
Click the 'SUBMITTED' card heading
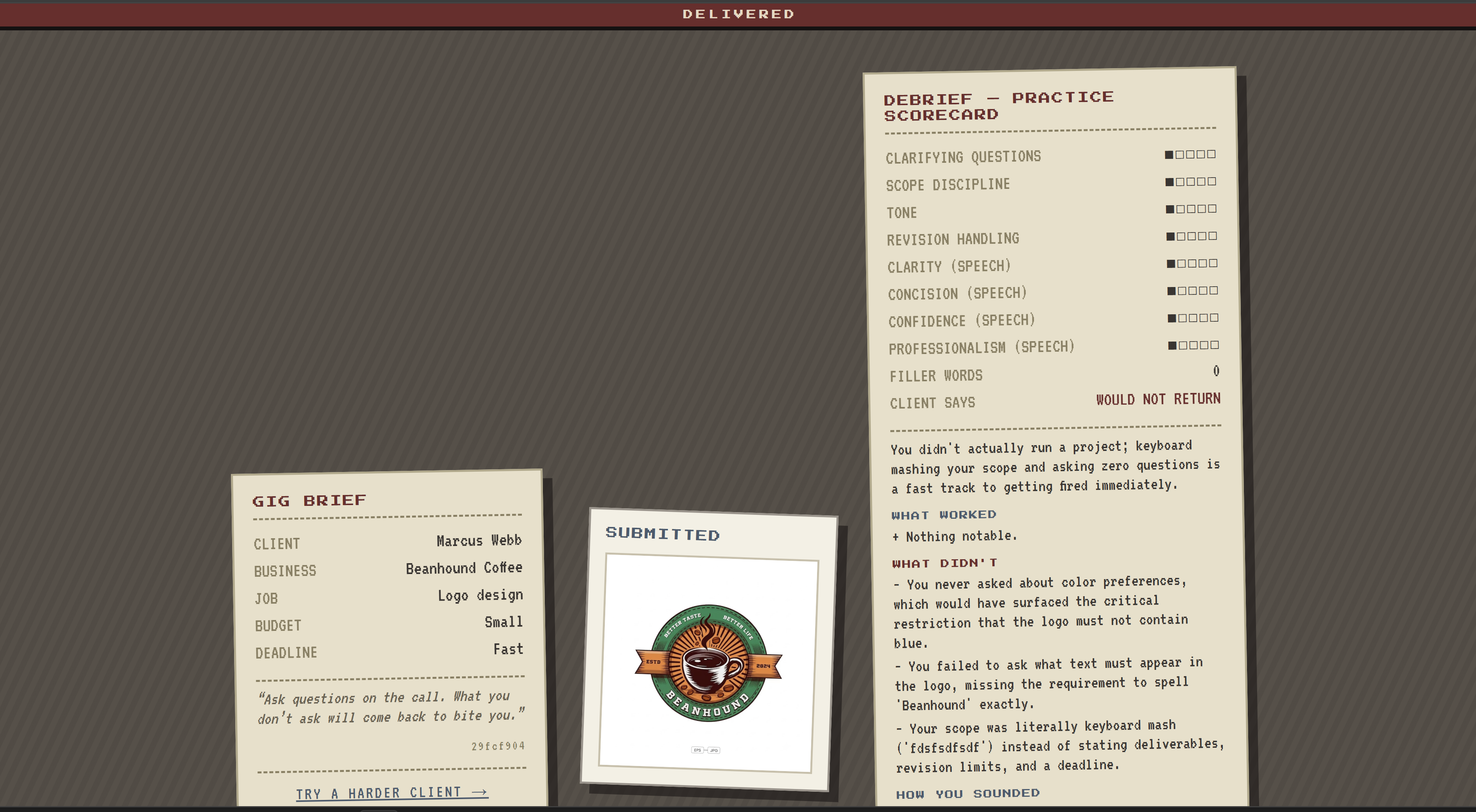tap(662, 534)
